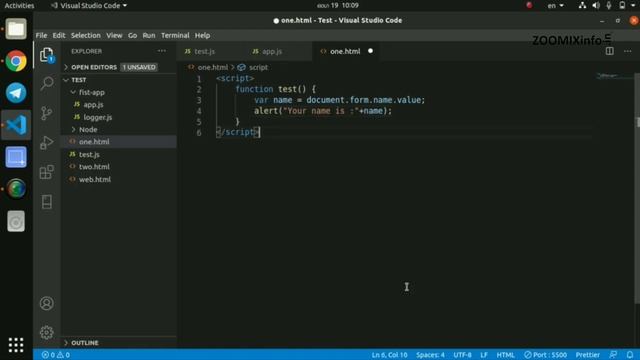The height and width of the screenshot is (360, 640).
Task: Open Visual Studio Code app menu in top bar
Action: pyautogui.click(x=89, y=5)
